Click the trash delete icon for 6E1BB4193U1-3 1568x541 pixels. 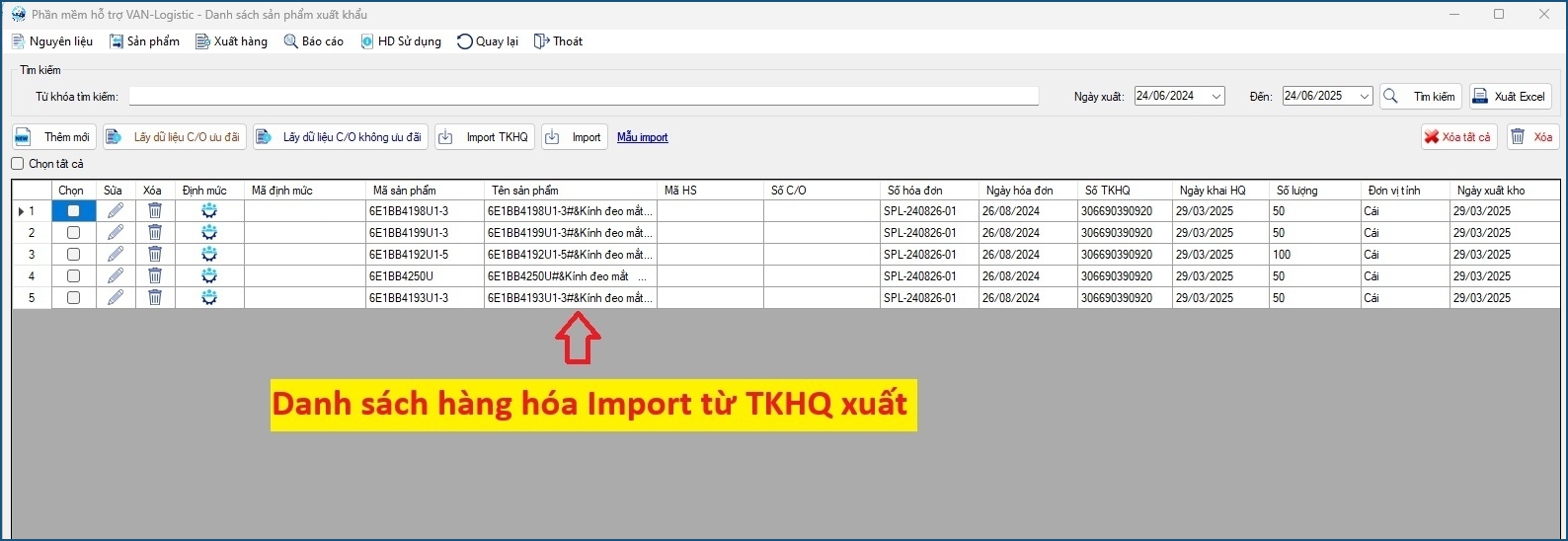pos(155,297)
